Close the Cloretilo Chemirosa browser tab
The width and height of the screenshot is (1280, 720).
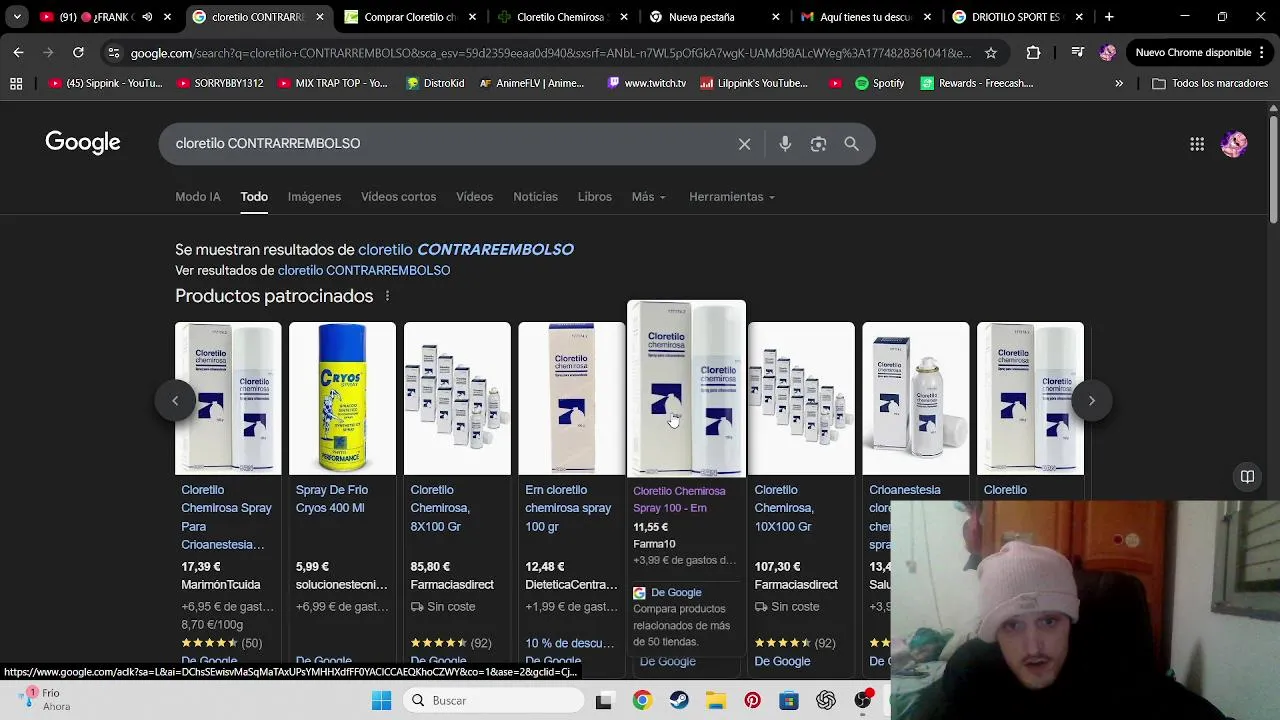(x=622, y=17)
